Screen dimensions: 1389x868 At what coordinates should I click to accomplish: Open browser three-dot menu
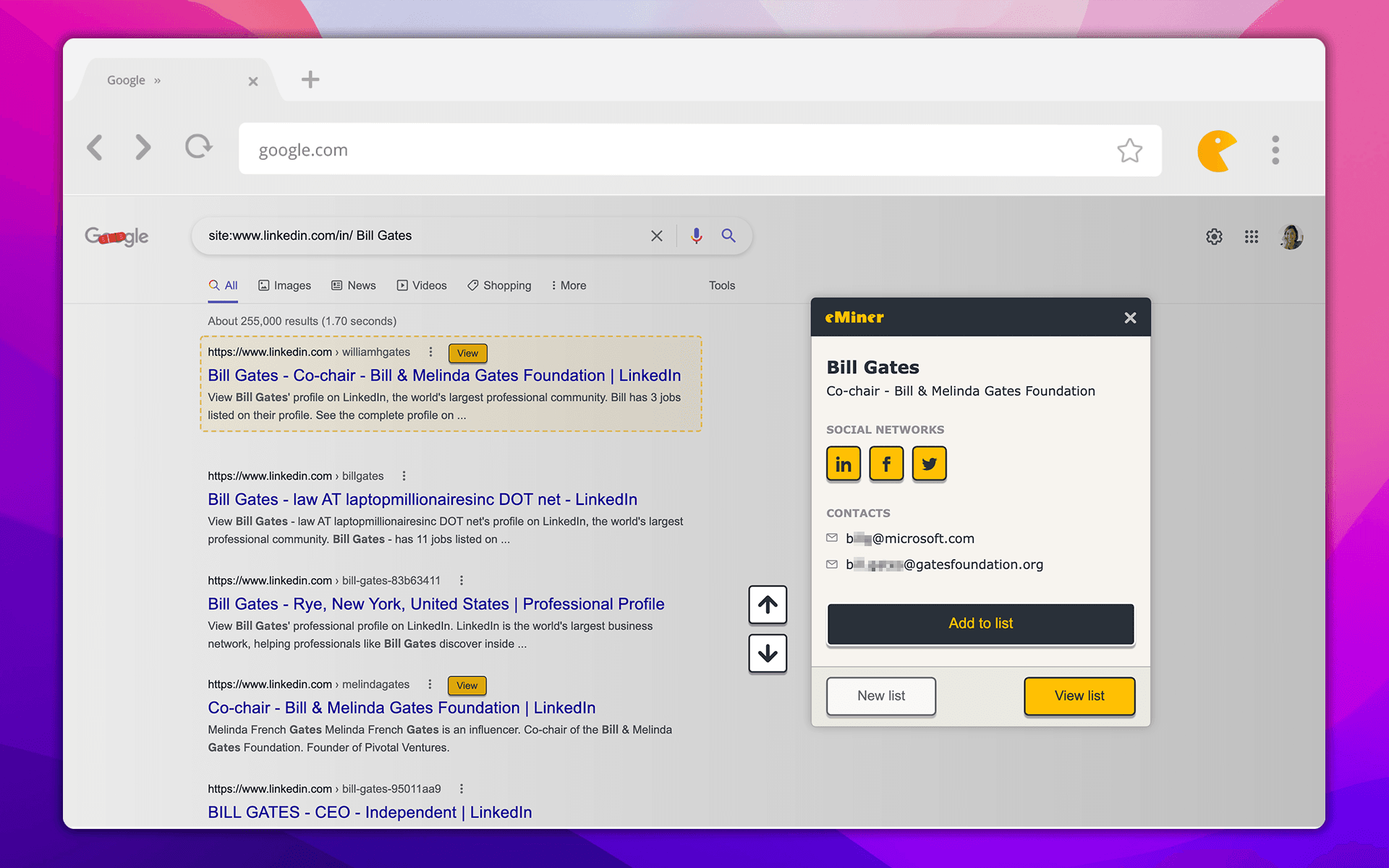coord(1275,150)
